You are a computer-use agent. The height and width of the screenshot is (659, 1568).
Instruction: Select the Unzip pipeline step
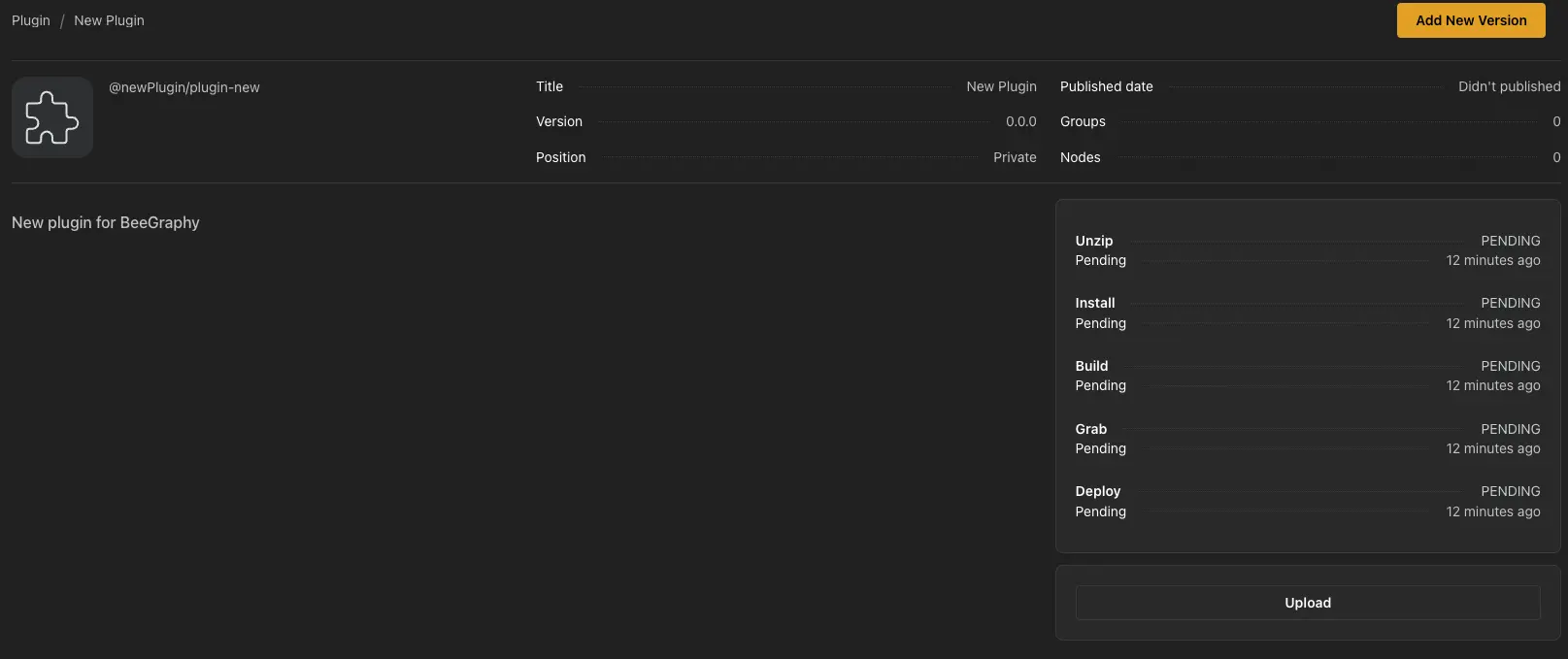point(1094,241)
